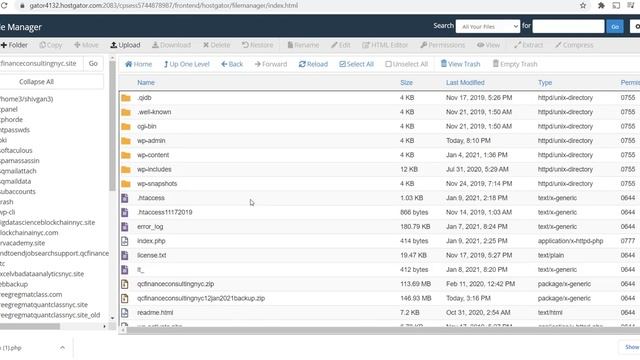Select qcfinanceconsultingnyc12jan2021backup.zip file name
This screenshot has width=640, height=360.
pos(201,298)
